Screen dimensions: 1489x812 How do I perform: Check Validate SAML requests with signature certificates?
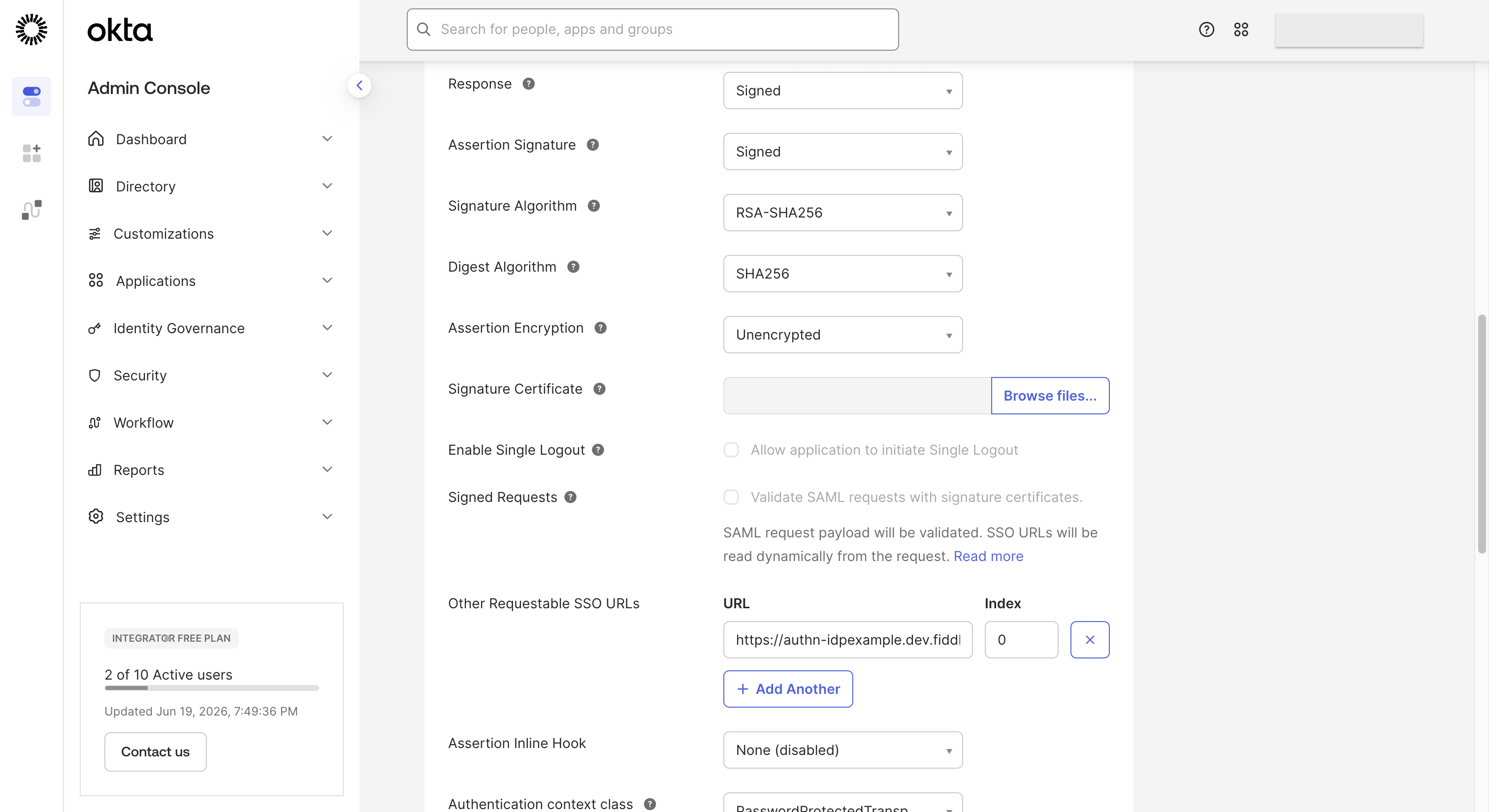(731, 497)
